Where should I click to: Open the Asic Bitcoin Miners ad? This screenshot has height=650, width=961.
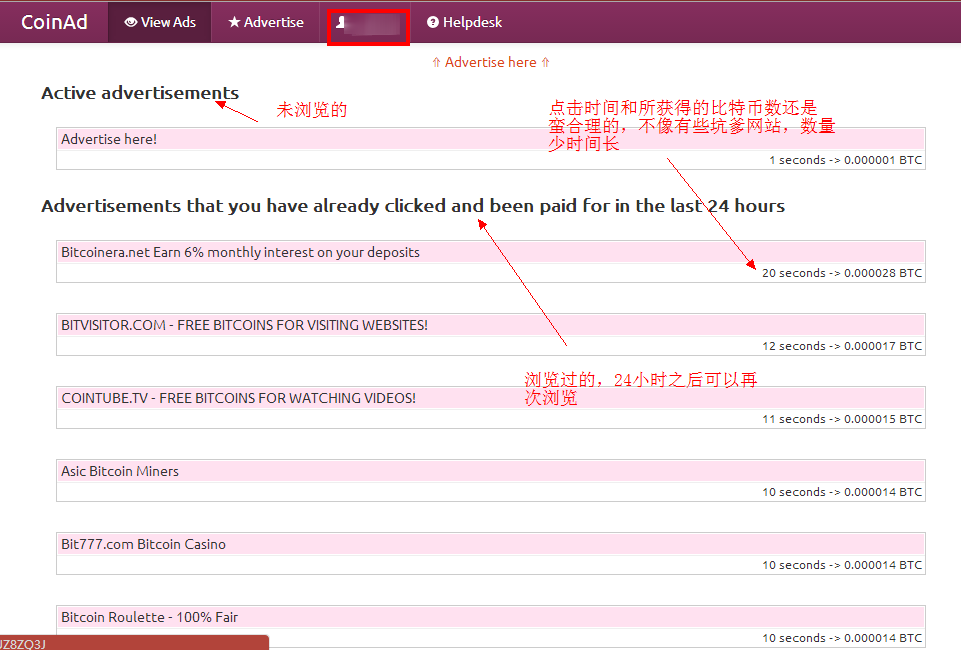coord(120,472)
